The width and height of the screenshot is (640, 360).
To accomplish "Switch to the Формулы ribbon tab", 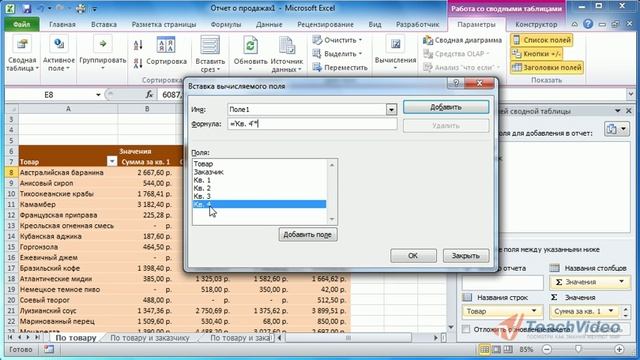I will tap(226, 24).
